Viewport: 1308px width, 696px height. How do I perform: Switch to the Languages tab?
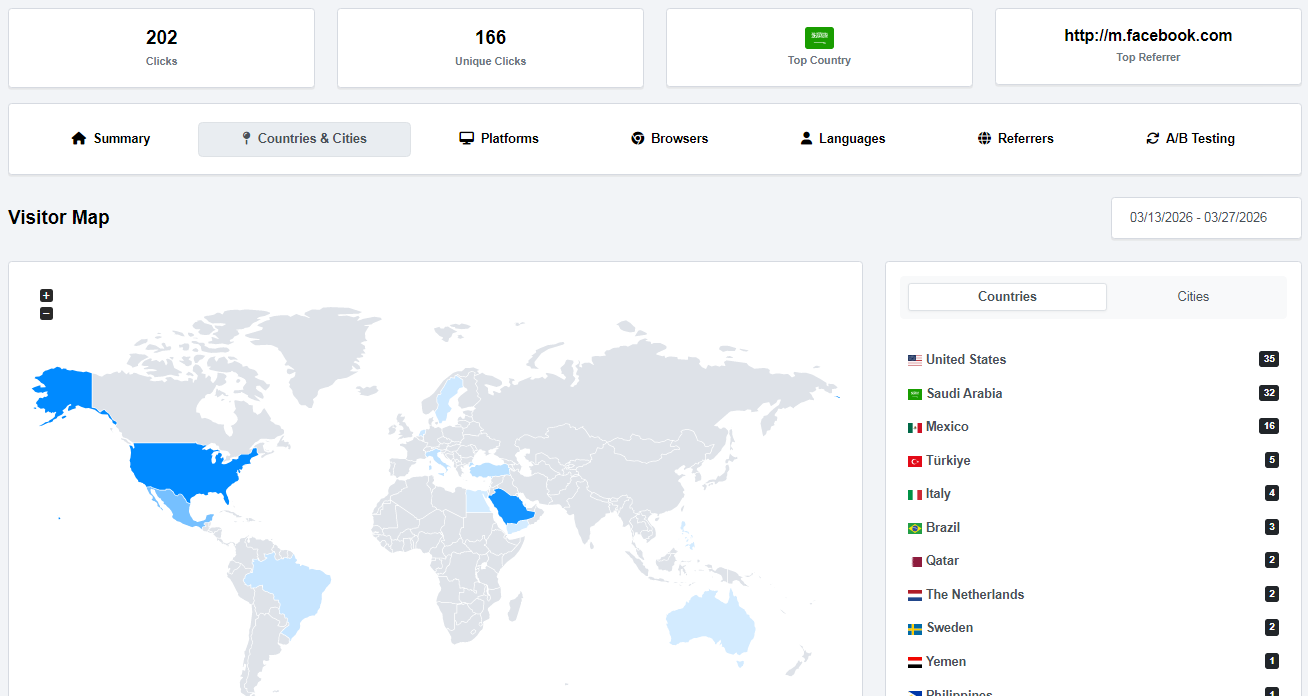coord(842,139)
